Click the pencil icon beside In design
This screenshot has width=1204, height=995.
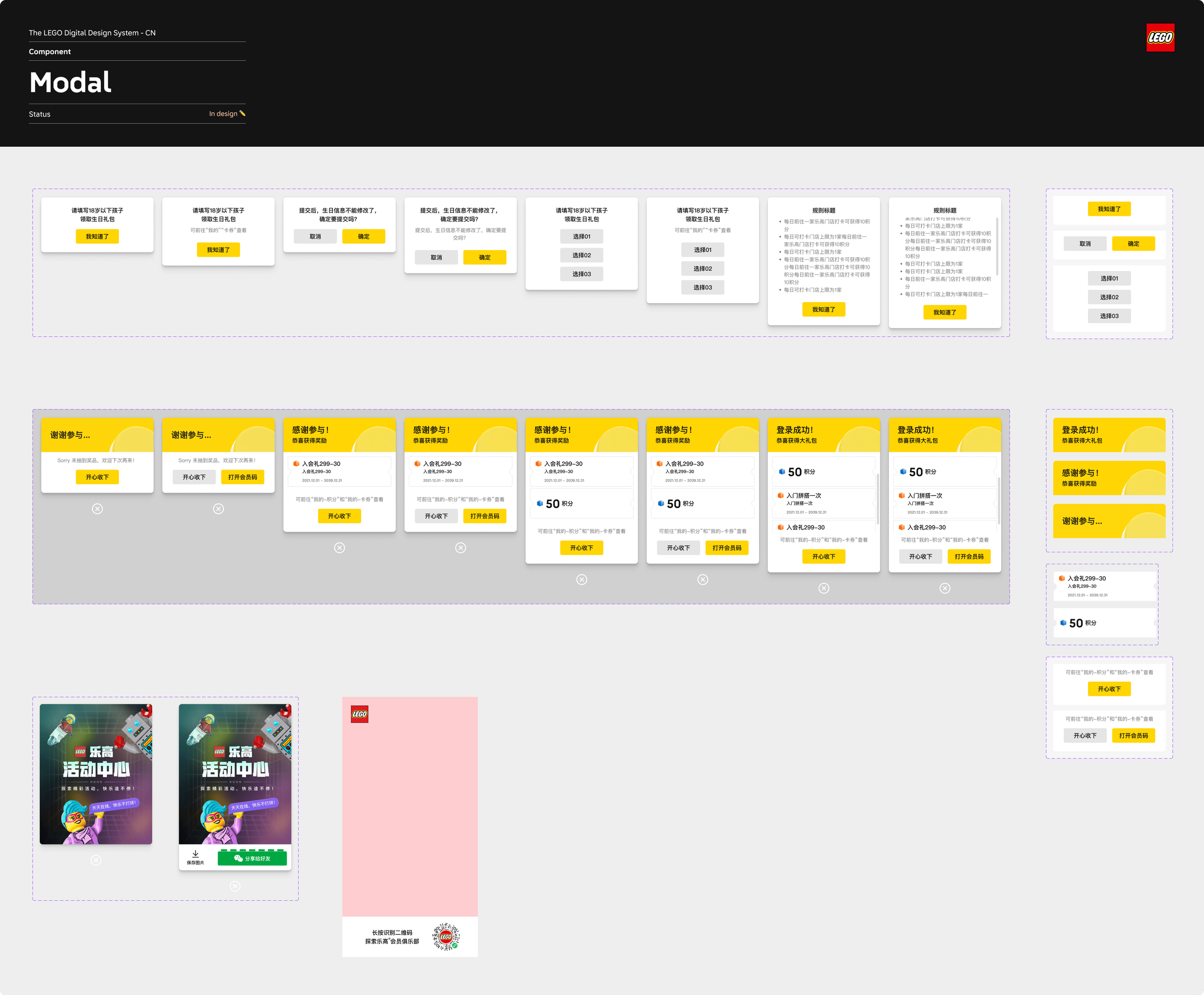pos(242,114)
